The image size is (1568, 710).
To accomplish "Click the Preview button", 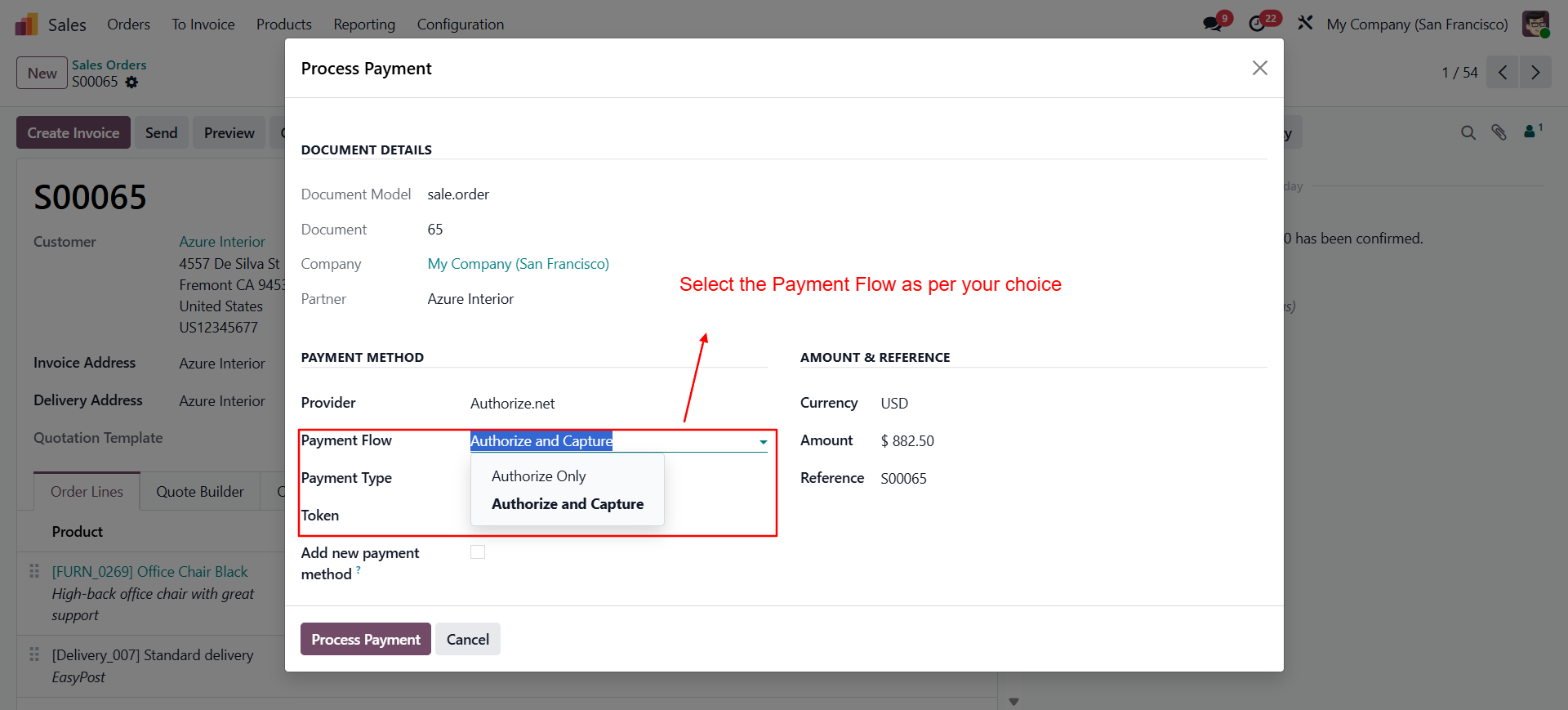I will 229,132.
